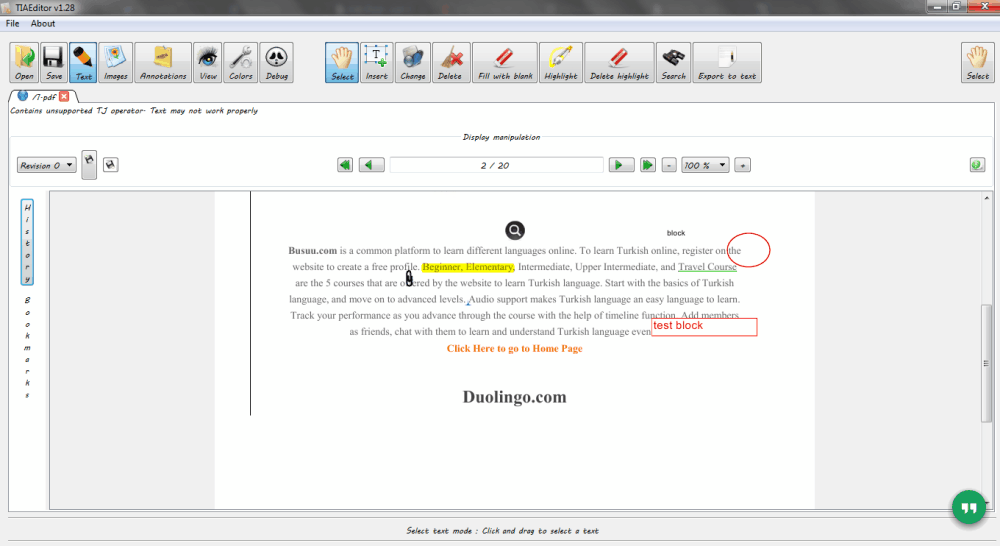Go to the first page

tap(345, 165)
